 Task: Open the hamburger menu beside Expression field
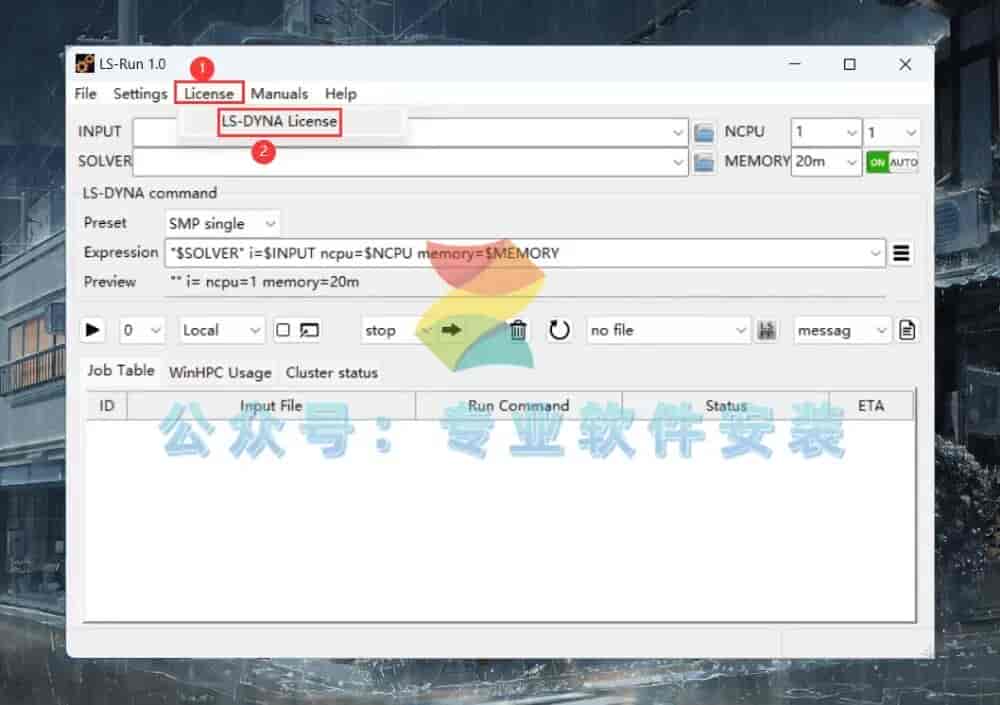point(901,253)
